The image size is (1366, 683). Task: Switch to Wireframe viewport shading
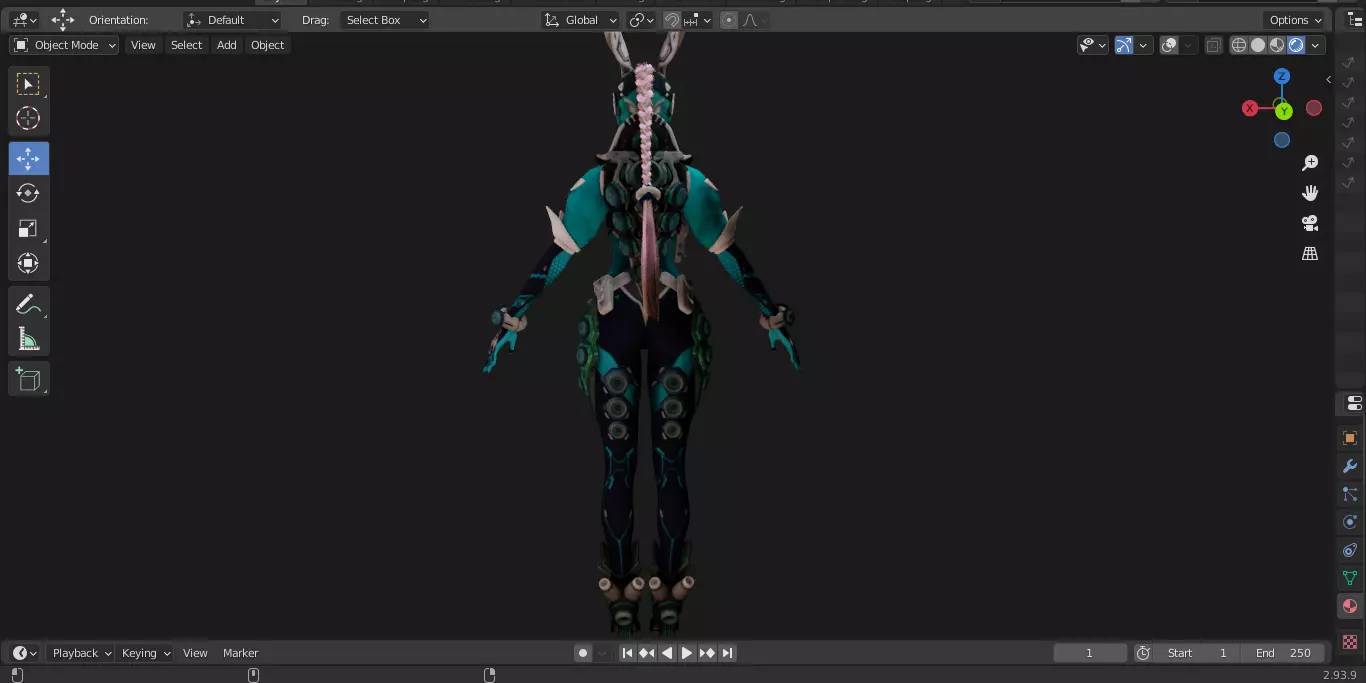[x=1239, y=45]
